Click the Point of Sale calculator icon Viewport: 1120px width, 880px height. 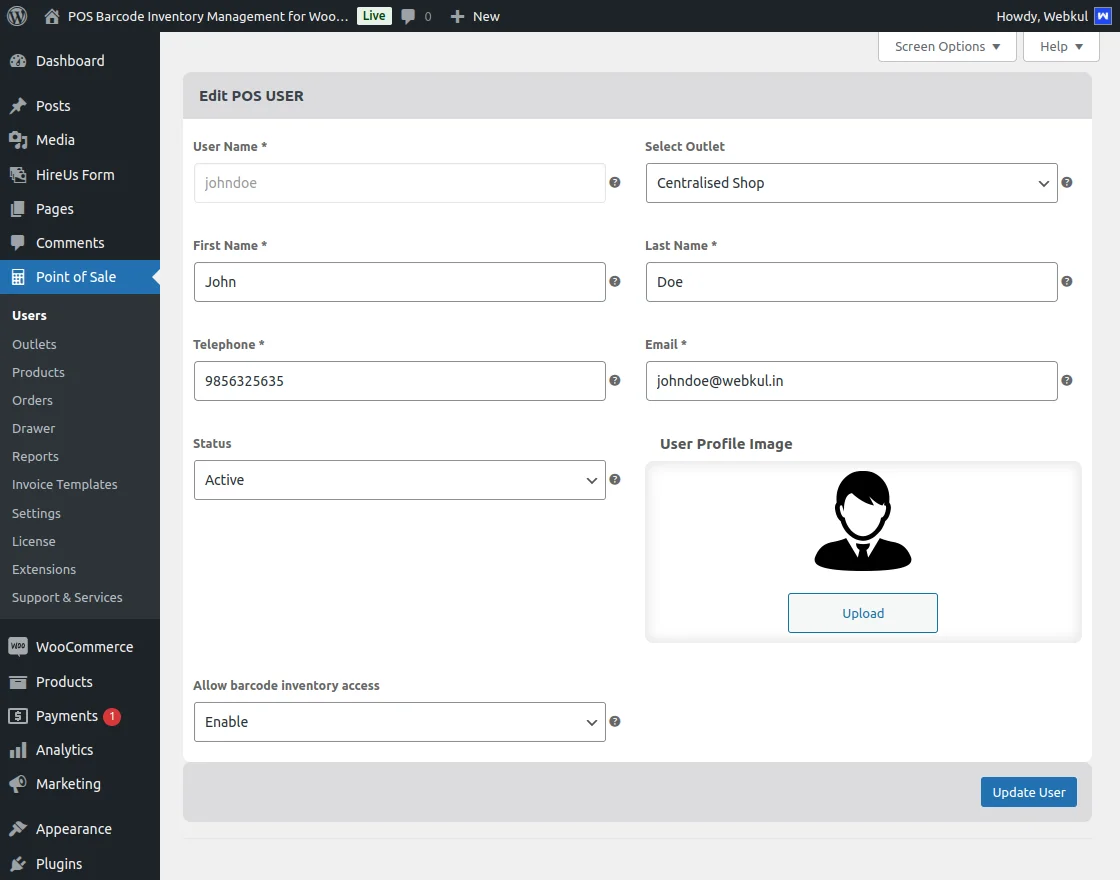(18, 277)
